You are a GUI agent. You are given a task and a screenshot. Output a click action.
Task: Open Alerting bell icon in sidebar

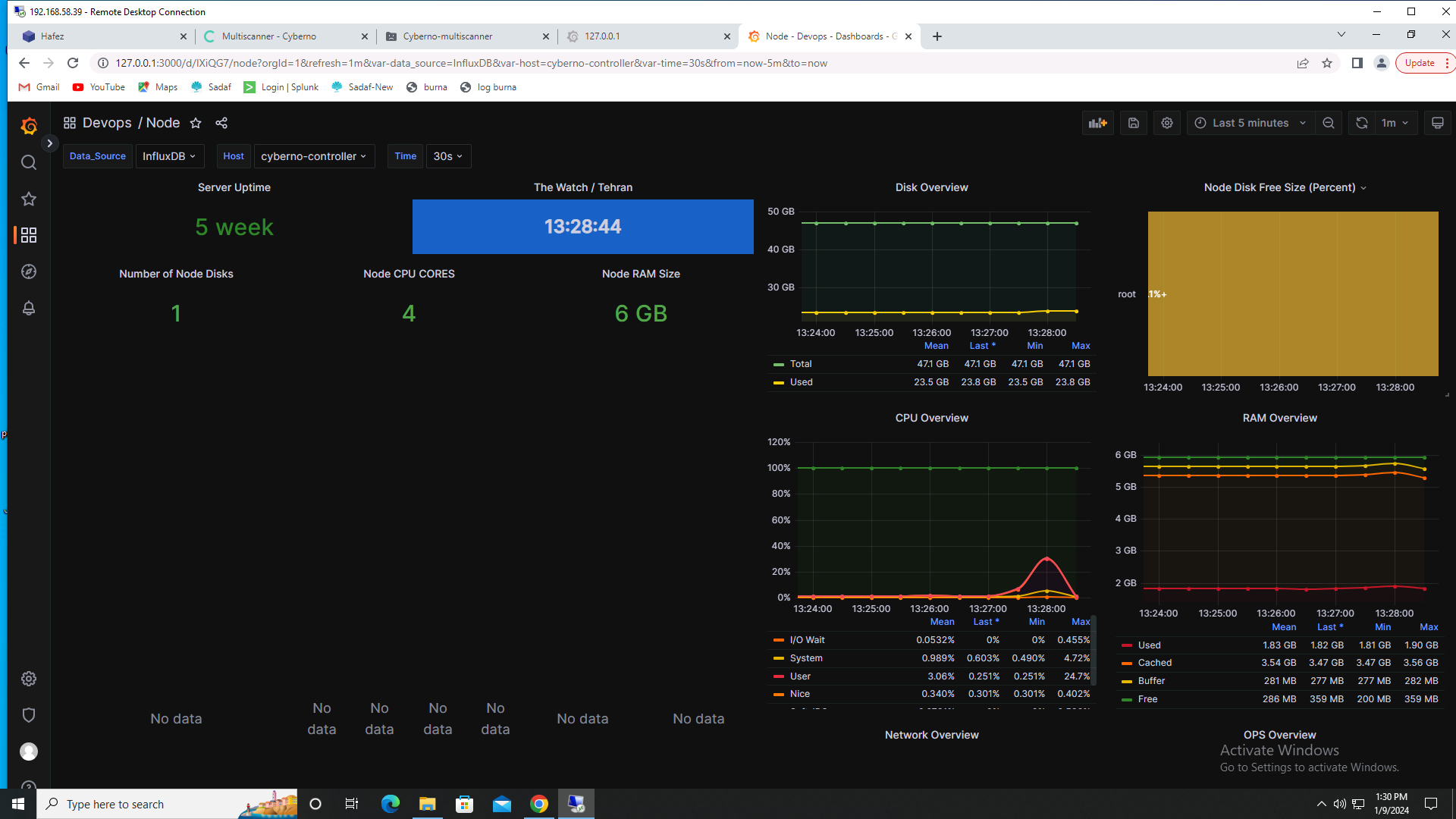coord(29,308)
